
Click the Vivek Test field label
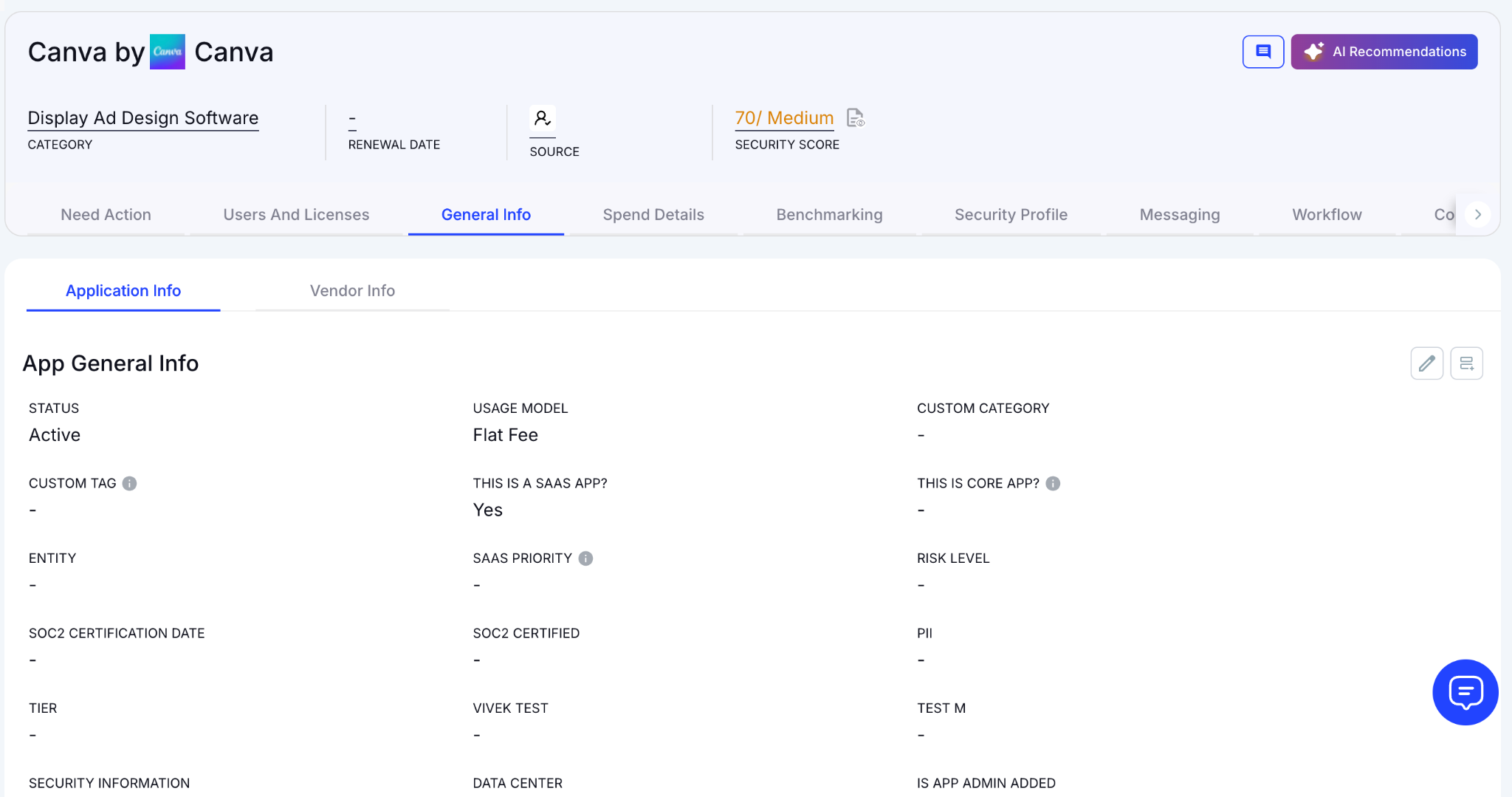(x=510, y=708)
